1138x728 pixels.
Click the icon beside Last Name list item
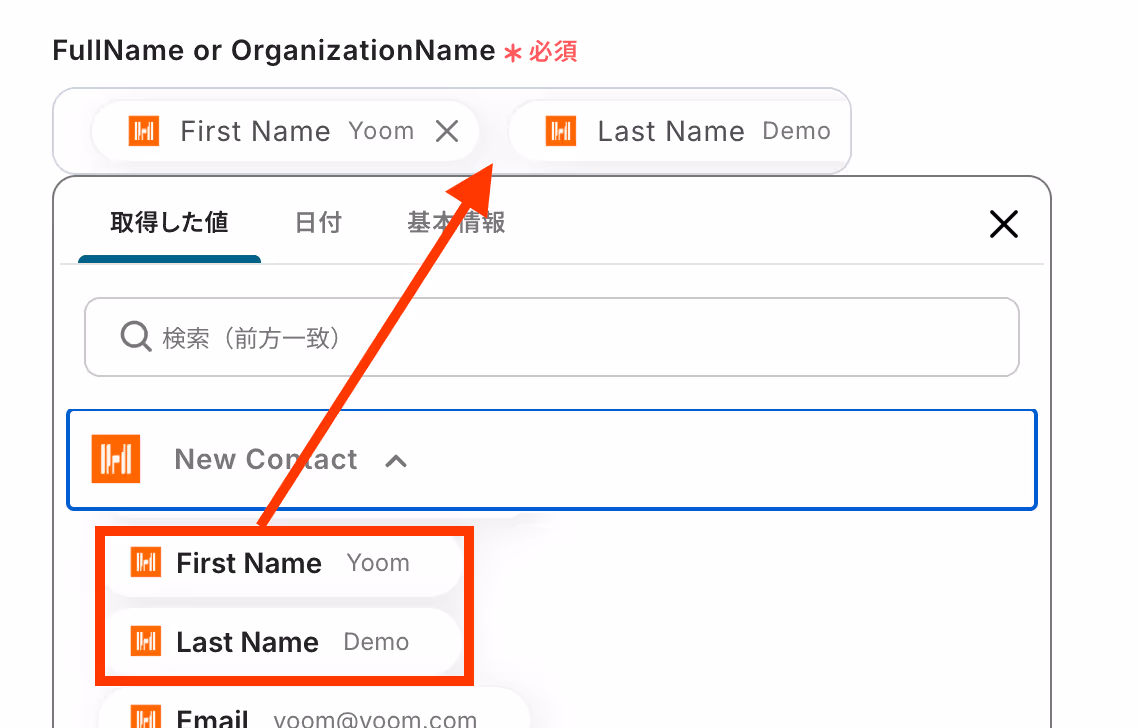145,642
